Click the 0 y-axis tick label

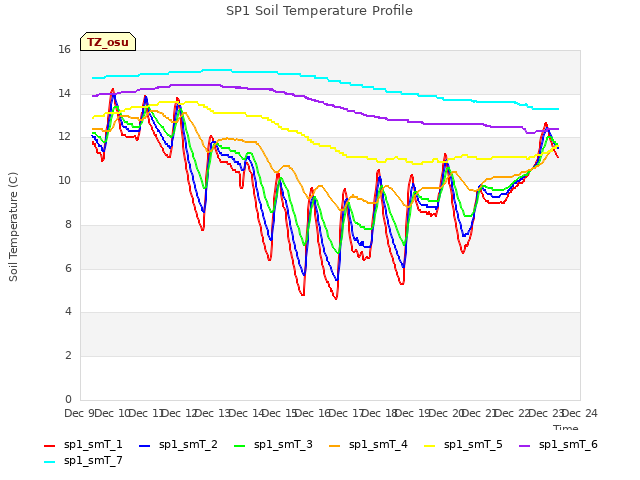[x=68, y=399]
